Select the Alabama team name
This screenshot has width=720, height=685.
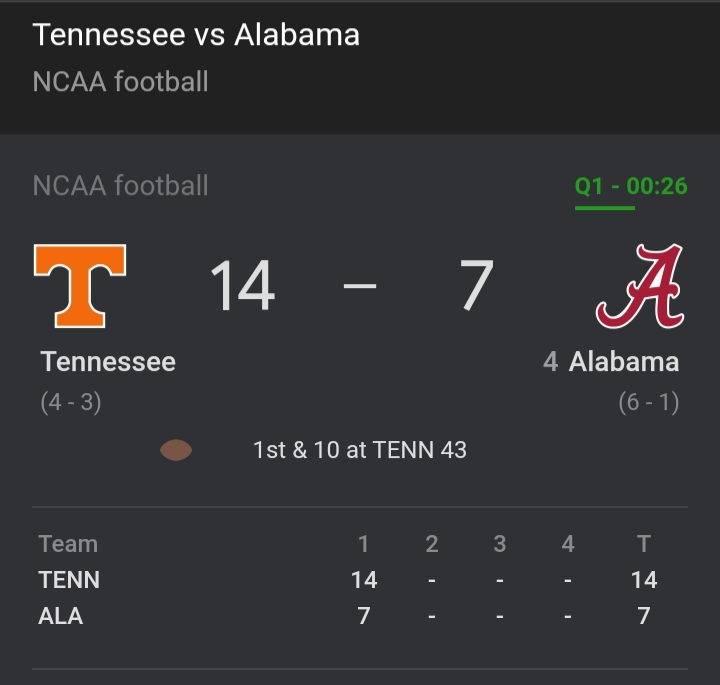[x=624, y=362]
